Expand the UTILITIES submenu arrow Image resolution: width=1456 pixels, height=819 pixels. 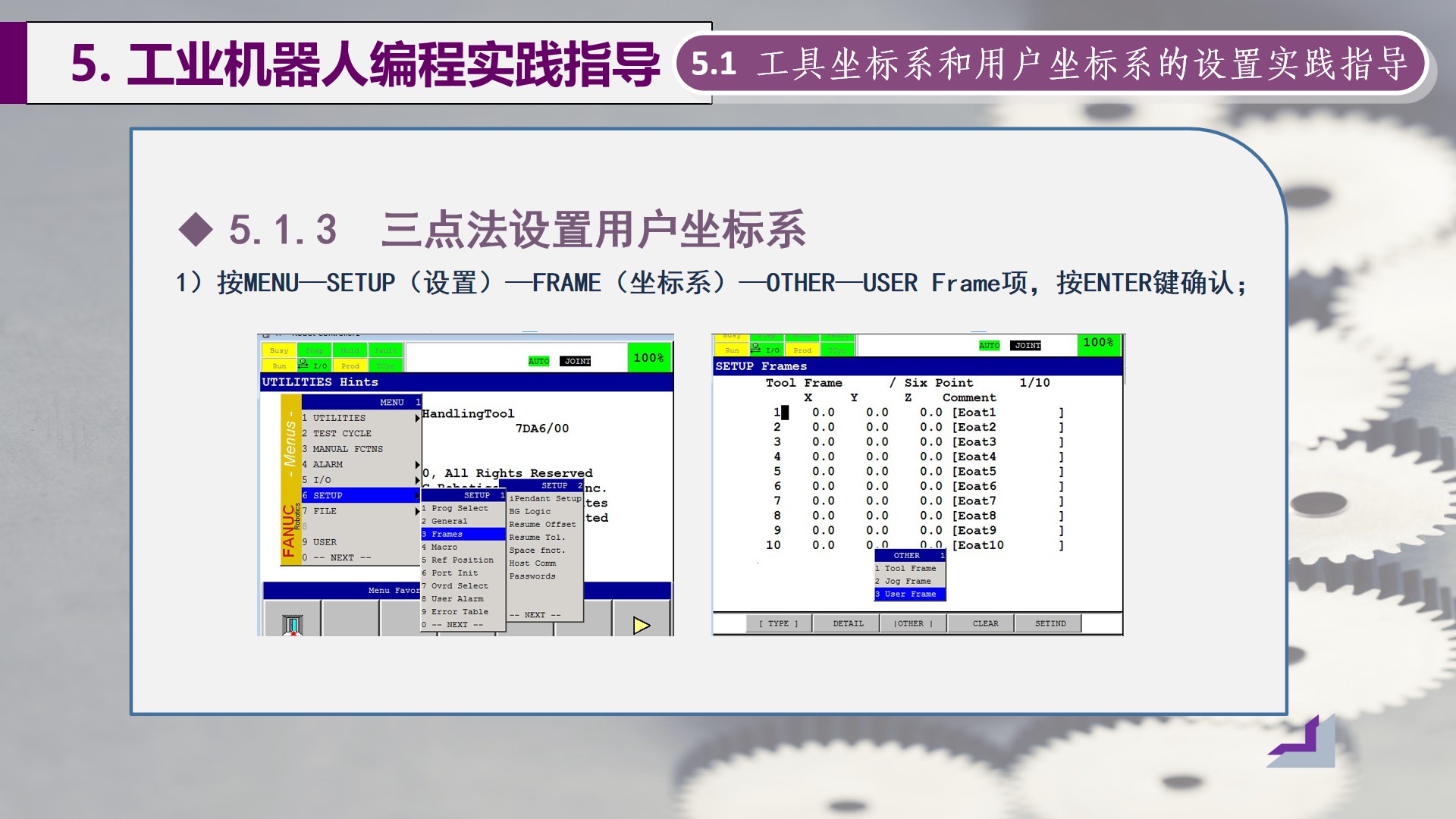[416, 418]
